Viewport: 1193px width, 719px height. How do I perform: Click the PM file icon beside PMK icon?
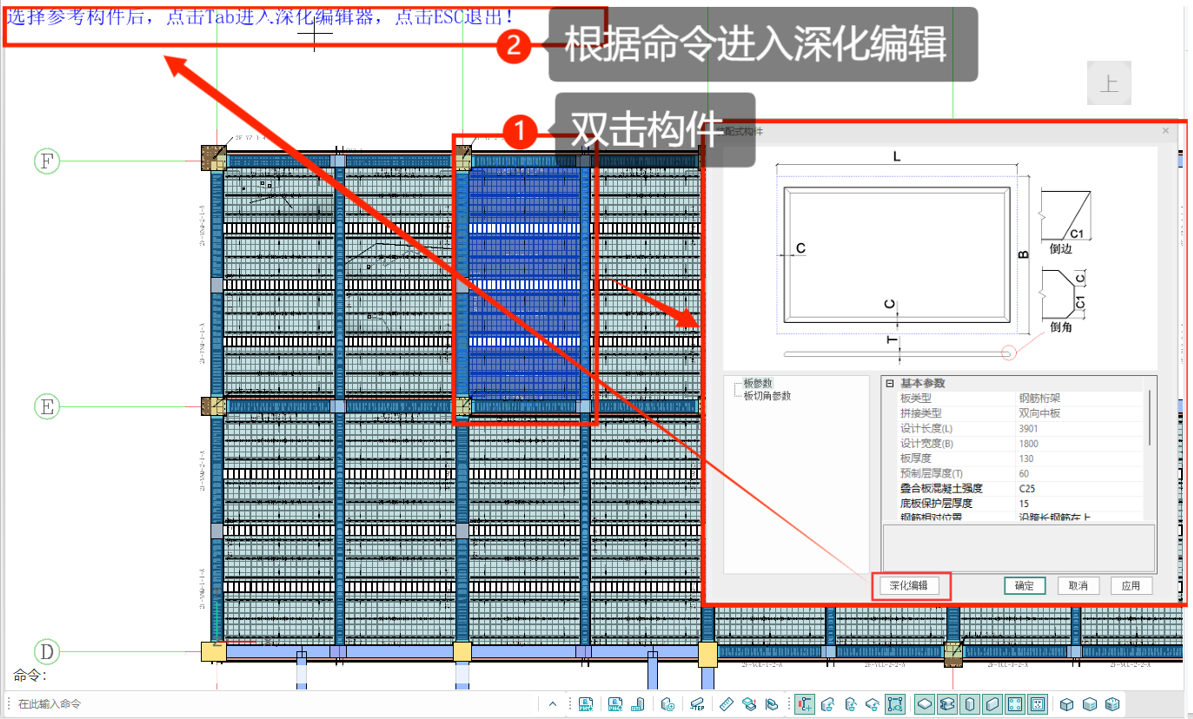(x=615, y=705)
